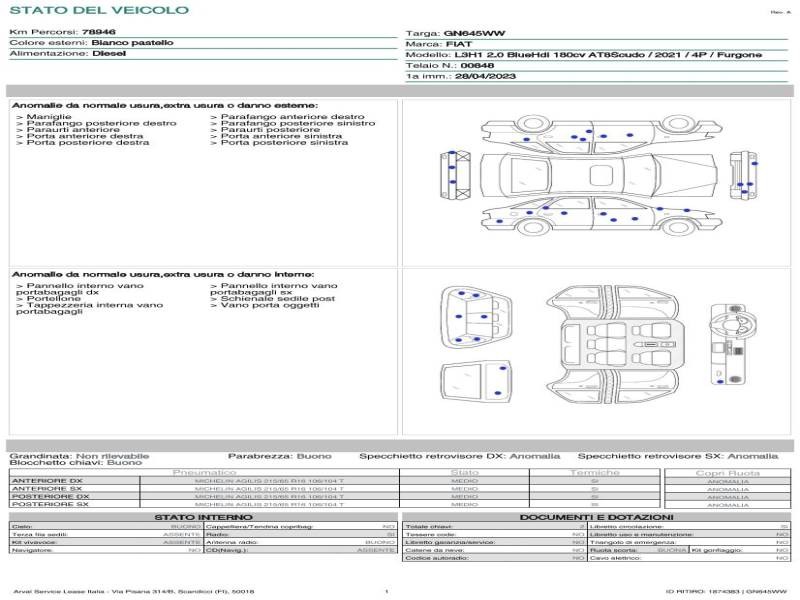The width and height of the screenshot is (800, 600).
Task: Click the Paraurti posteriore entry
Action: point(265,130)
